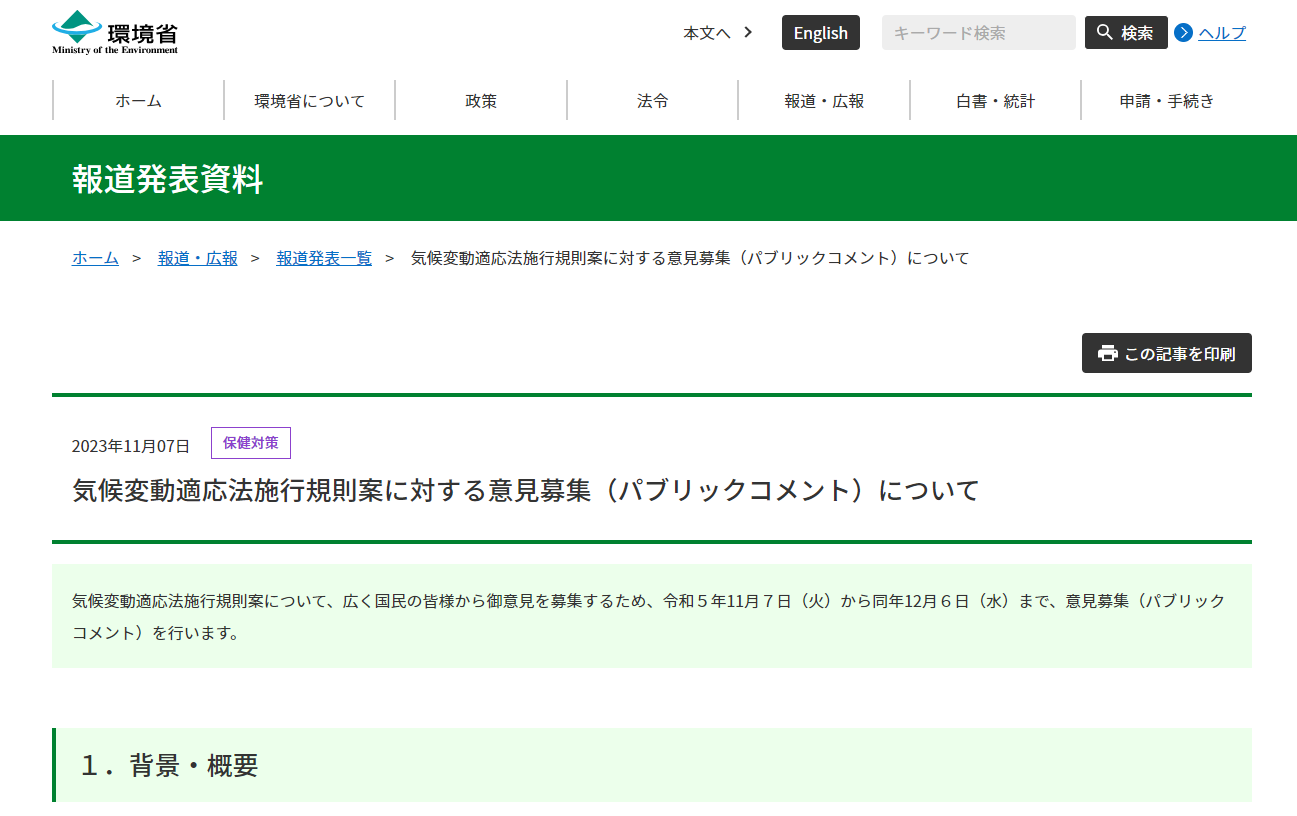Click the magnifier search icon
This screenshot has height=816, width=1297.
coord(1103,32)
